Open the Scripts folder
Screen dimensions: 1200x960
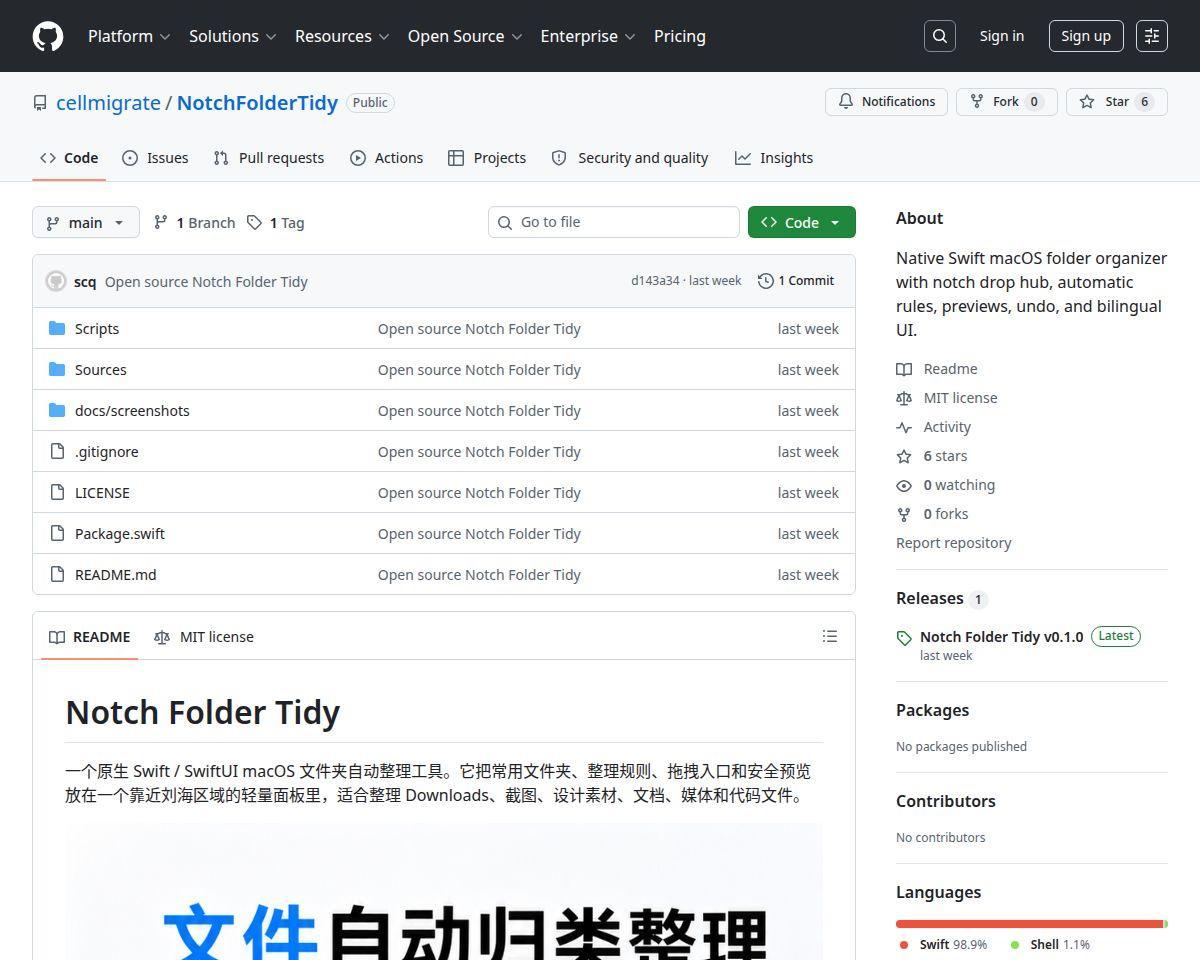(97, 329)
